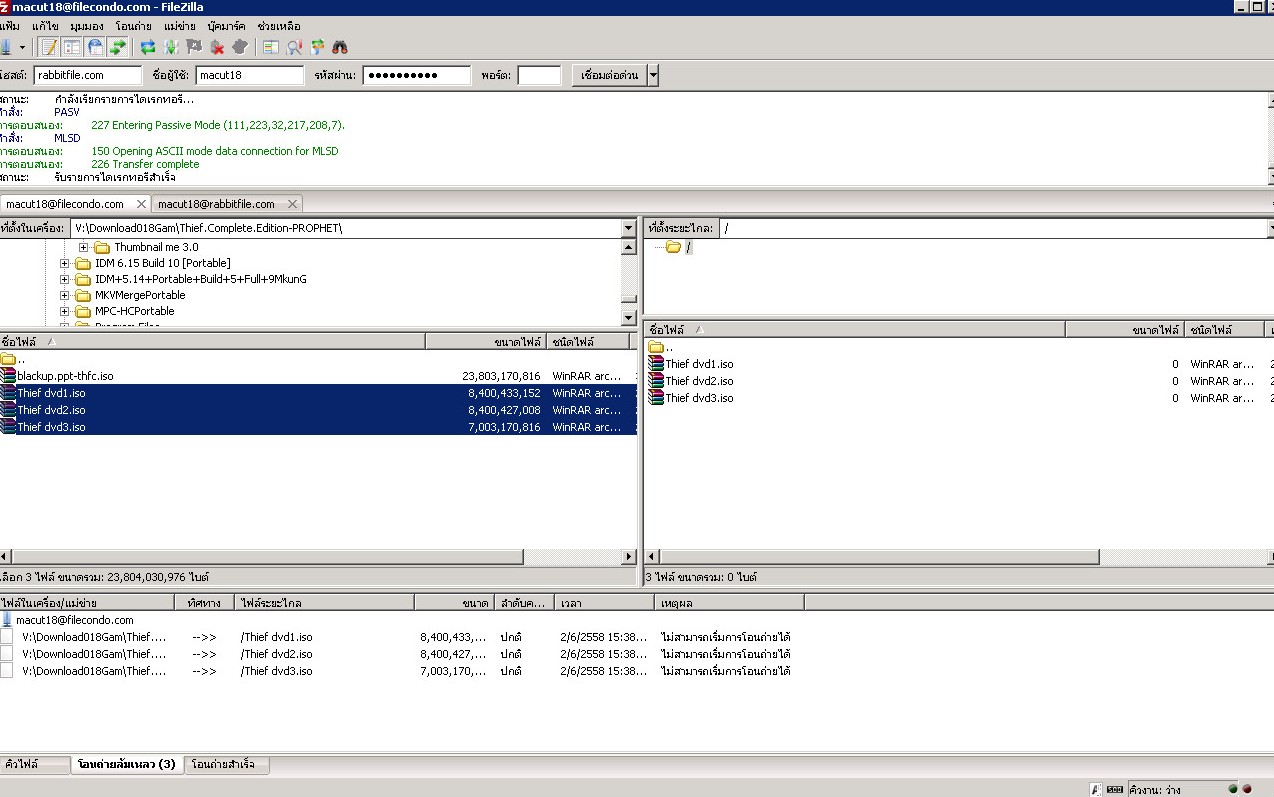Select the remote Thief dvd1.iso file name
Image resolution: width=1274 pixels, height=797 pixels.
pyautogui.click(x=699, y=364)
